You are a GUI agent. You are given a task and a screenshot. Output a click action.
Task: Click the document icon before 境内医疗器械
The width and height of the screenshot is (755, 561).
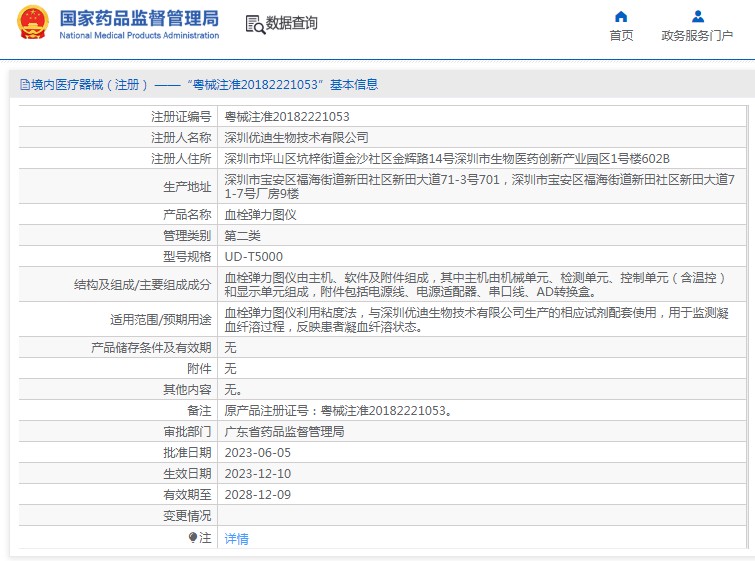pyautogui.click(x=24, y=85)
